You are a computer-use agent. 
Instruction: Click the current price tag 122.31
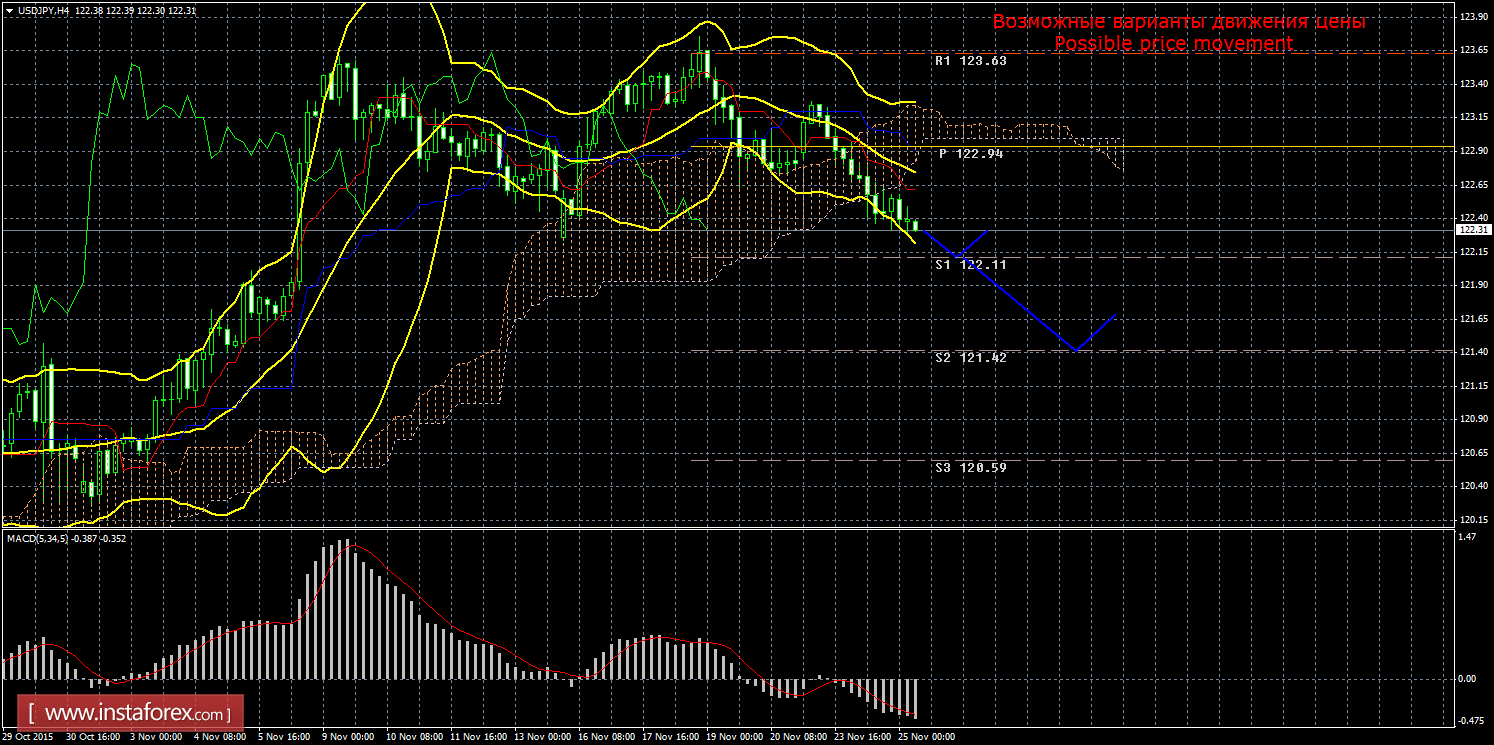[1472, 230]
